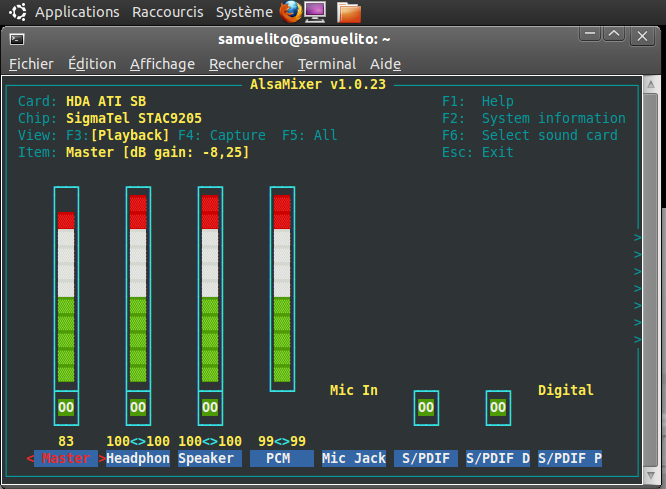Toggle mute box under the Headphone channel
Screen dimensions: 666x489
(138, 408)
